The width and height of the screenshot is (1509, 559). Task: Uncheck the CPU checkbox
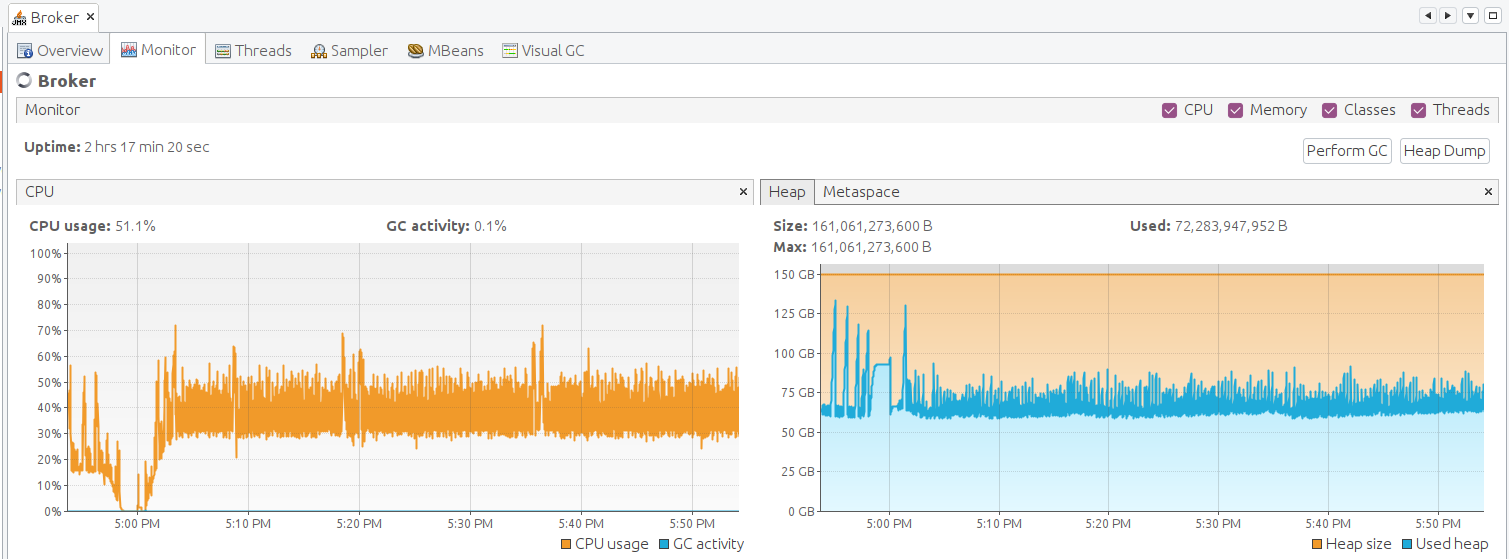coord(1169,110)
